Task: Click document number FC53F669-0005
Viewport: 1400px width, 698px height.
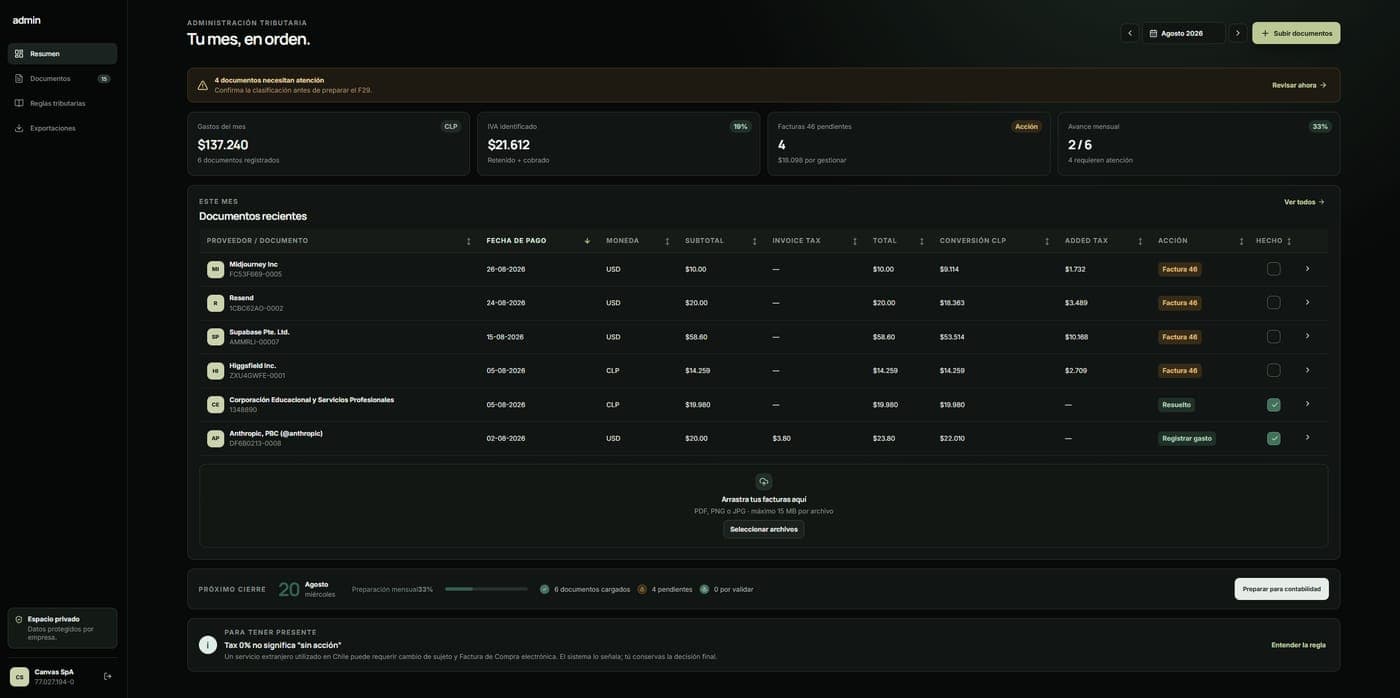Action: point(256,274)
